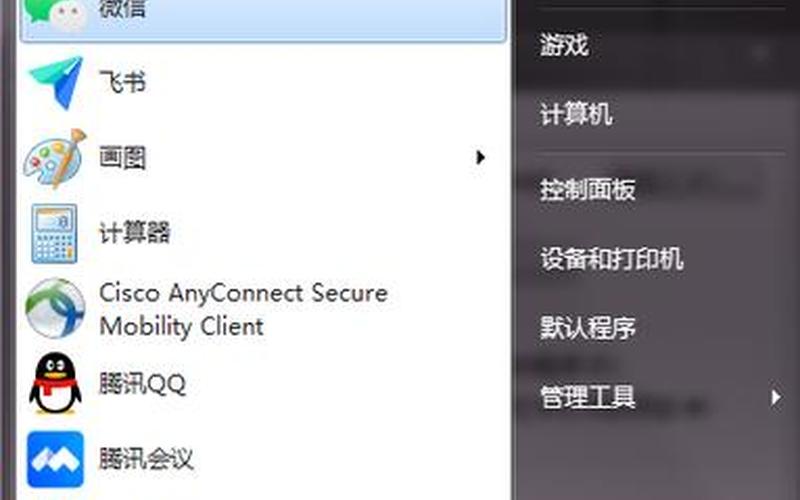
Task: Expand the 画图 recent files arrow
Action: pyautogui.click(x=480, y=157)
